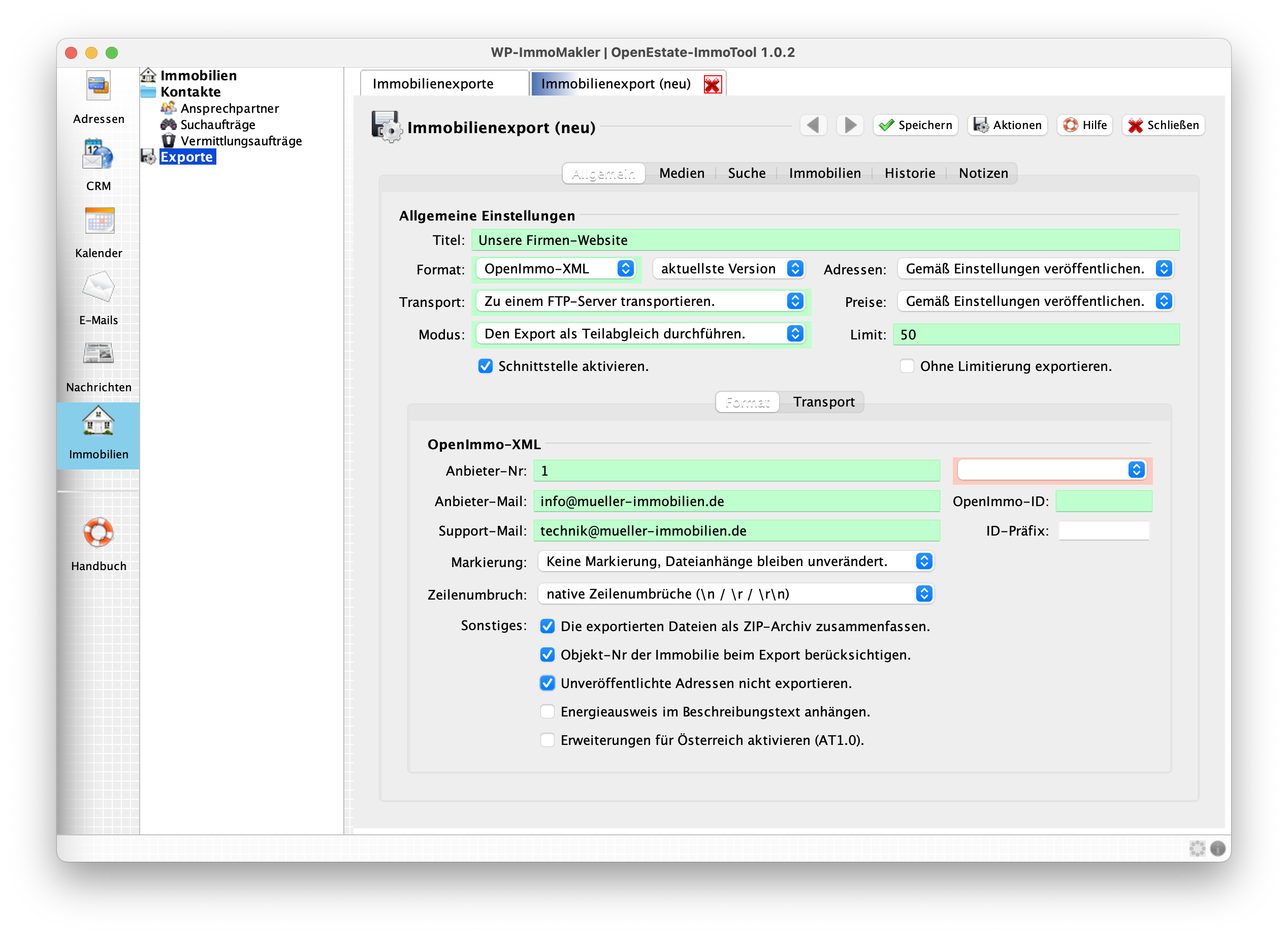Close the Immobilienexport (neu) tab via red X
The image size is (1288, 937).
point(712,84)
